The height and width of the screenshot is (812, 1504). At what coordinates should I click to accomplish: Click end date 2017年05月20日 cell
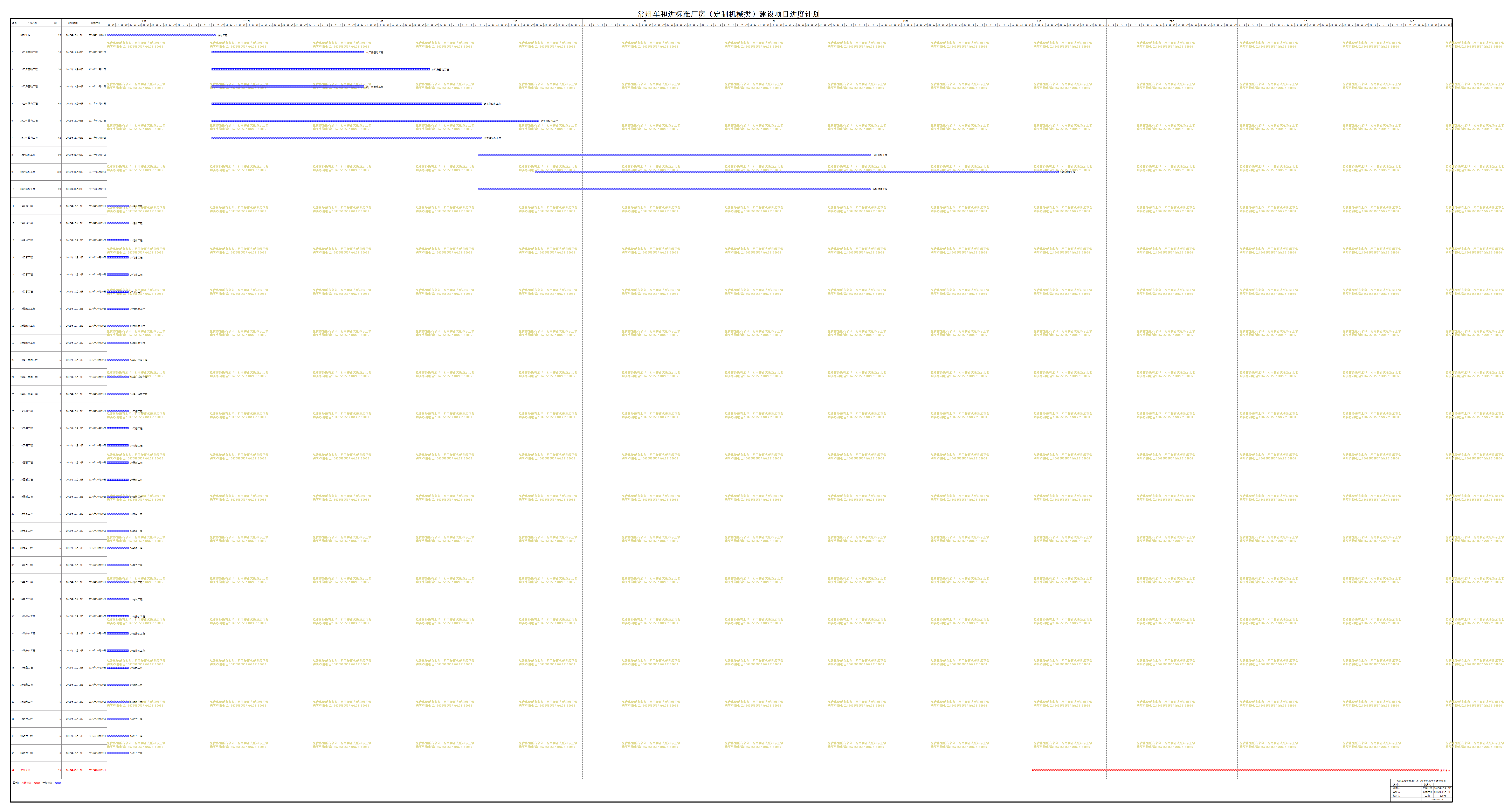pos(95,172)
